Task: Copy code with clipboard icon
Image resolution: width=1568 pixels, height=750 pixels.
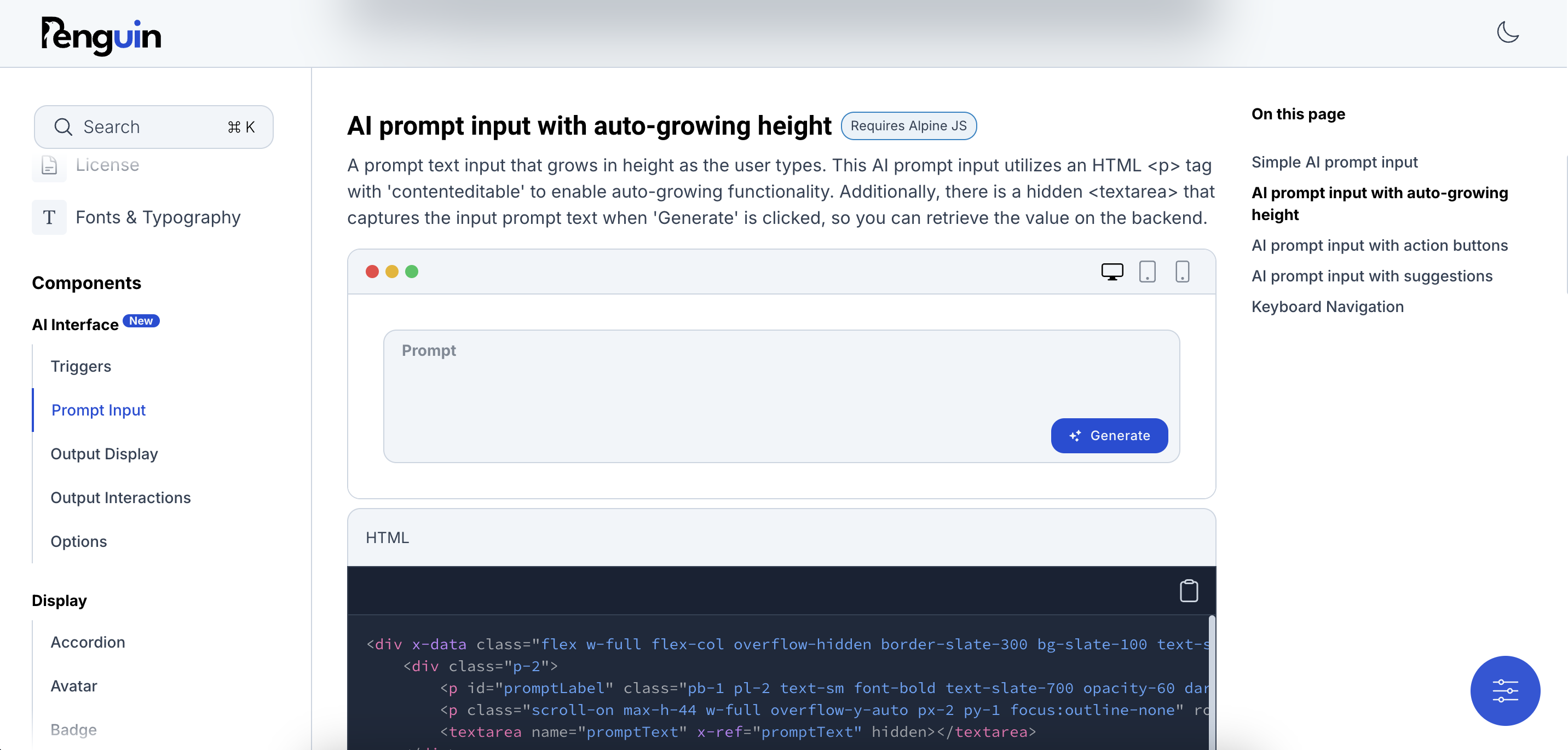Action: point(1188,591)
